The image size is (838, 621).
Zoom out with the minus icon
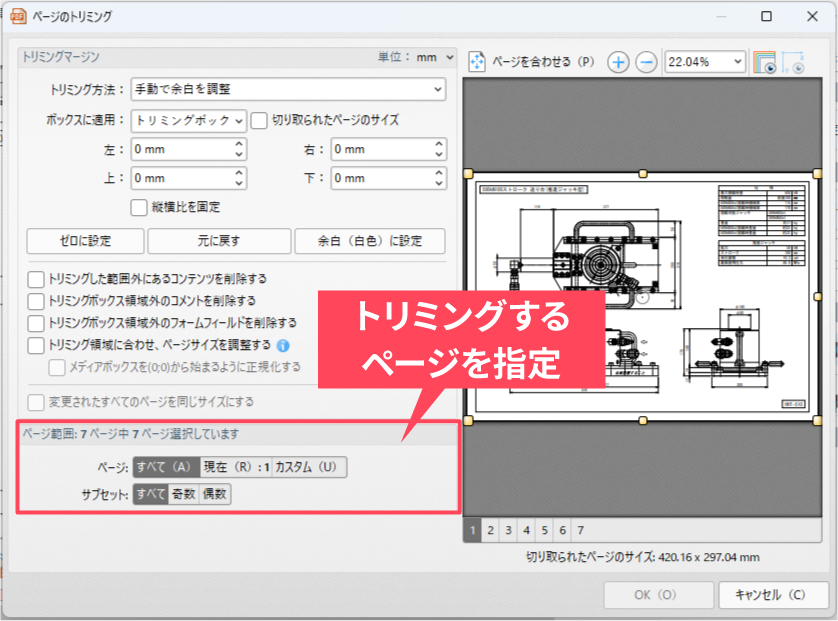tap(647, 62)
